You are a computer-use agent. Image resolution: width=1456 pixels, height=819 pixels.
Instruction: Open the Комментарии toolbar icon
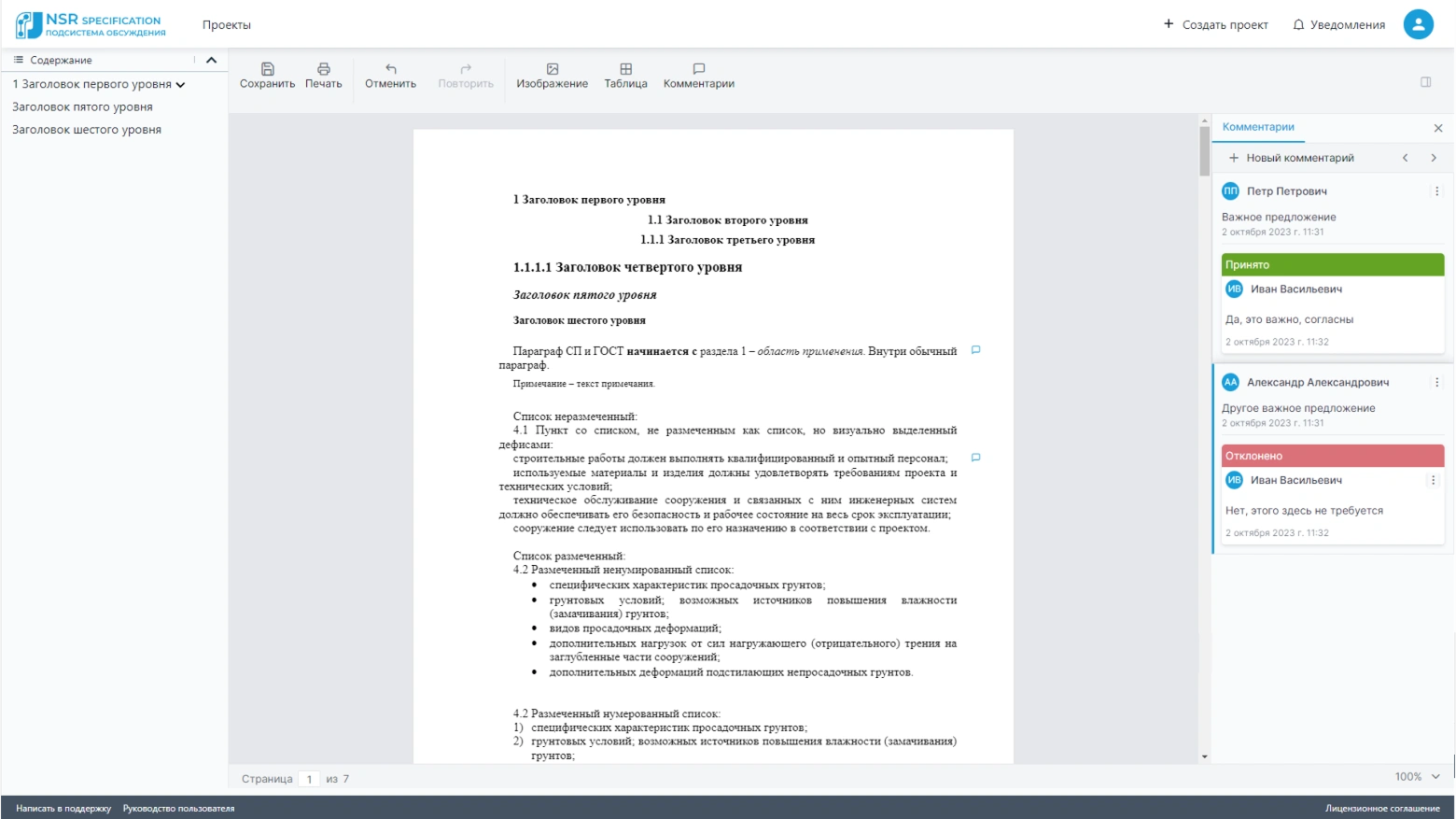pyautogui.click(x=698, y=69)
